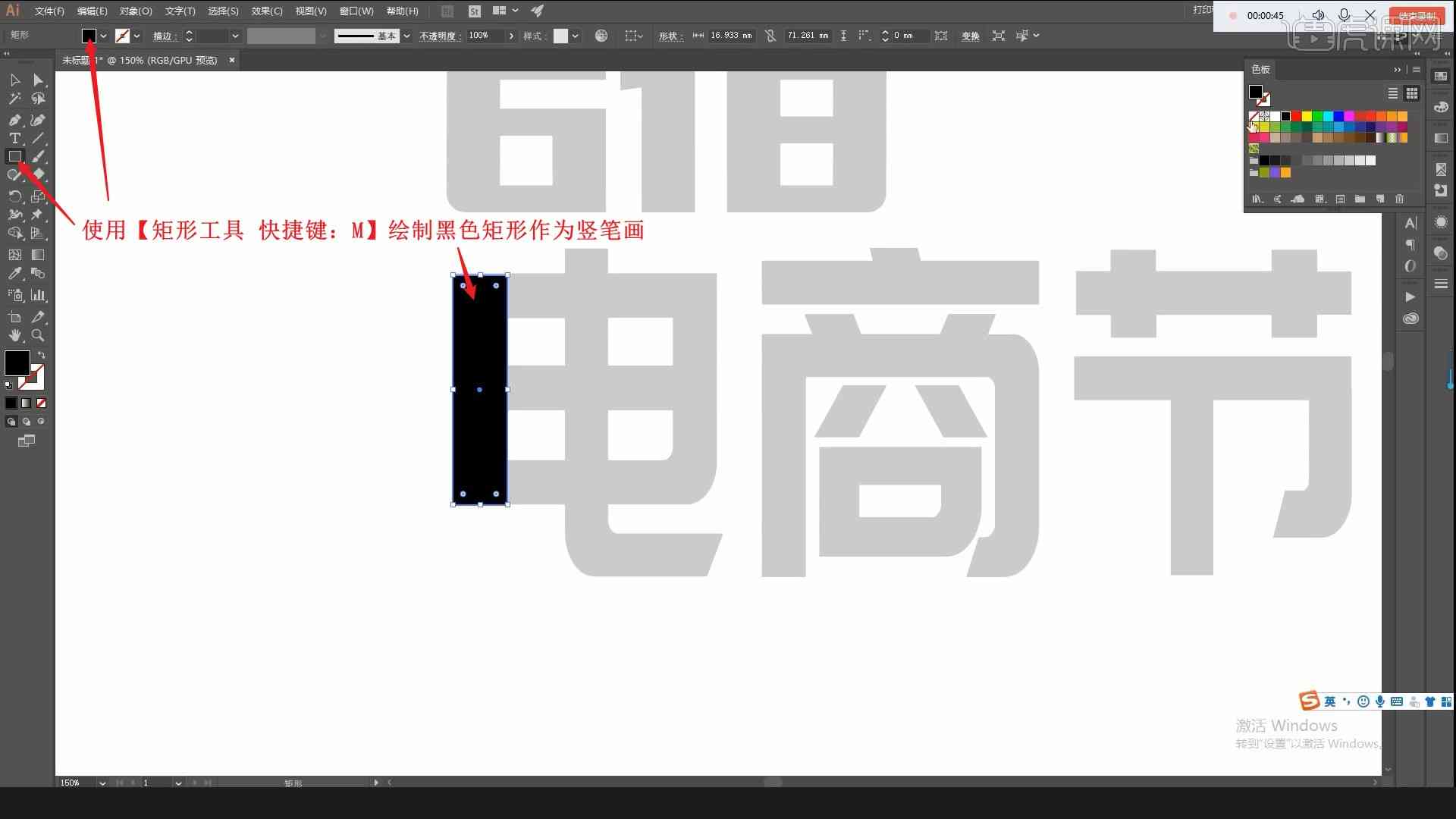Expand the opacity percentage field

click(x=510, y=36)
